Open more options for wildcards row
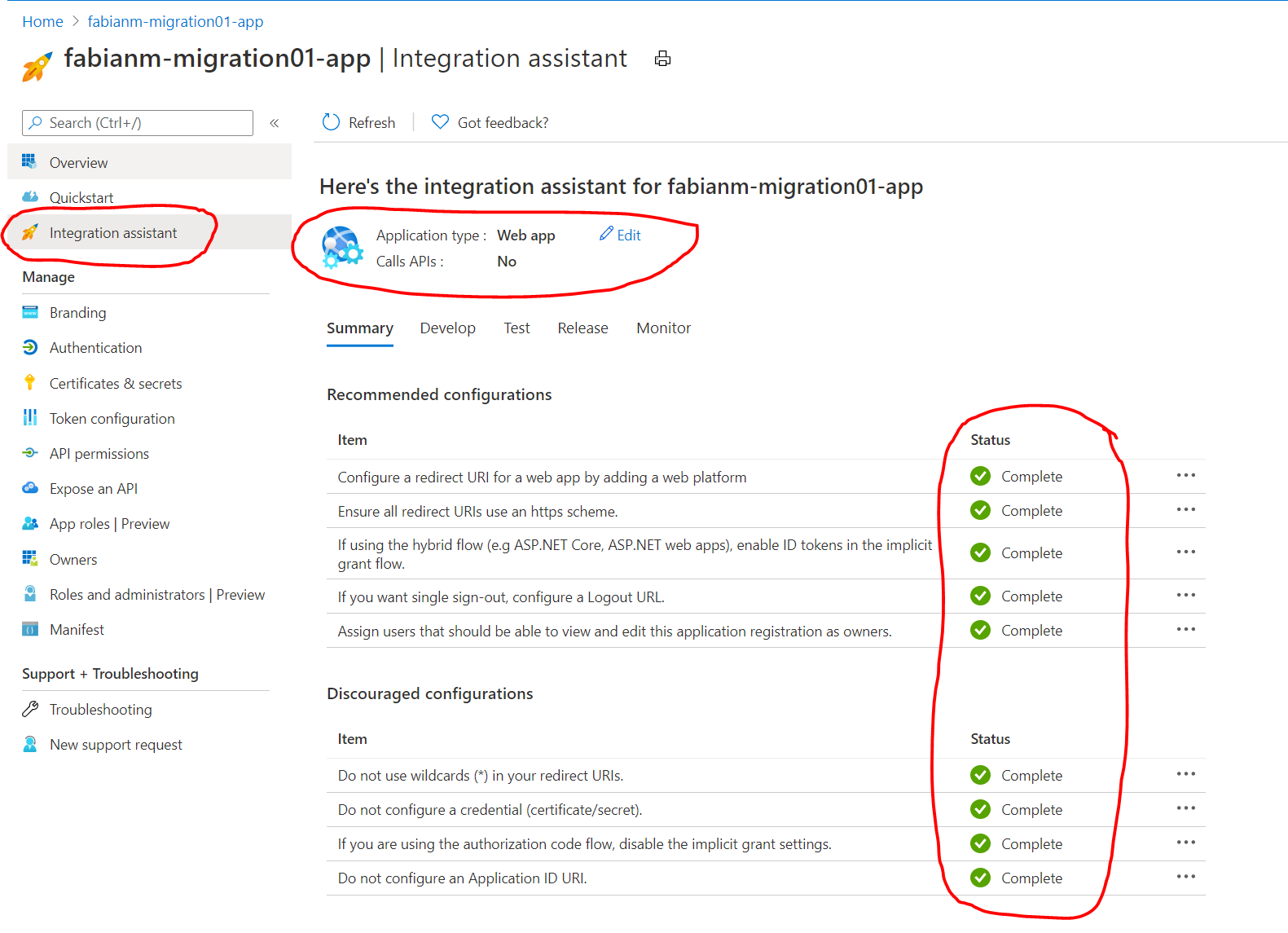The width and height of the screenshot is (1288, 933). (x=1185, y=774)
